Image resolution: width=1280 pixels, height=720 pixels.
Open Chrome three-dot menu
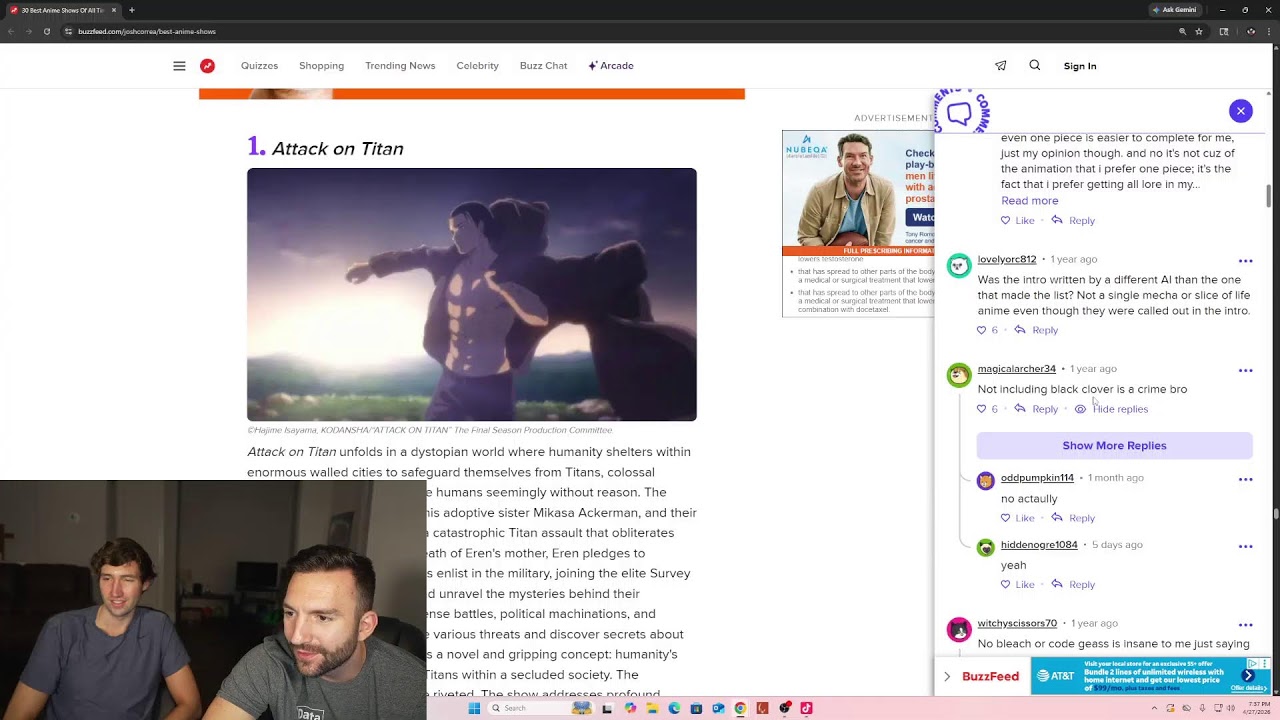tap(1267, 31)
